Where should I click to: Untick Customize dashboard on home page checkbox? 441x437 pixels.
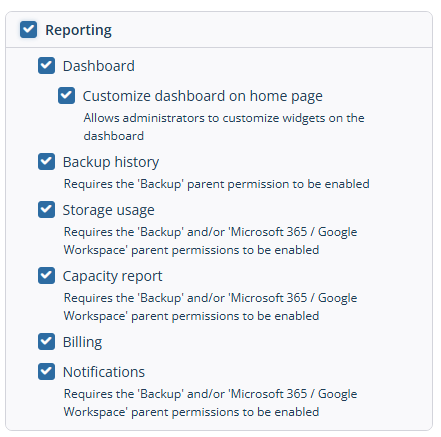tap(66, 96)
